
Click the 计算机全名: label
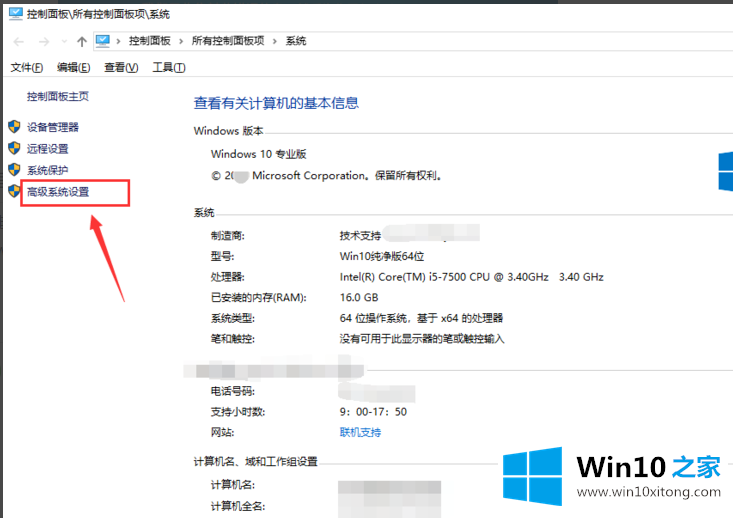[x=238, y=506]
